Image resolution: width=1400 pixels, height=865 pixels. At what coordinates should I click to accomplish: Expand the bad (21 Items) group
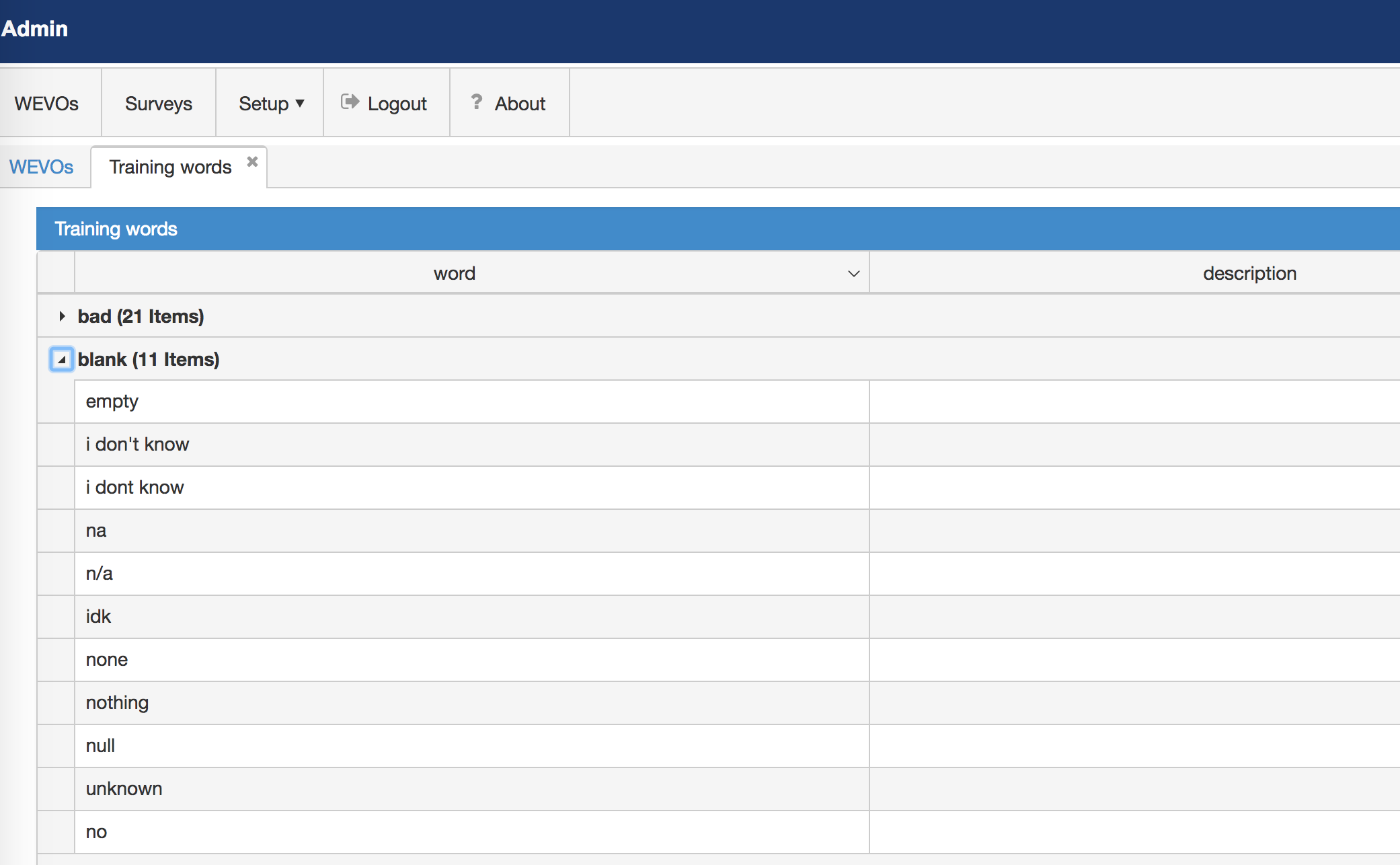click(x=62, y=316)
